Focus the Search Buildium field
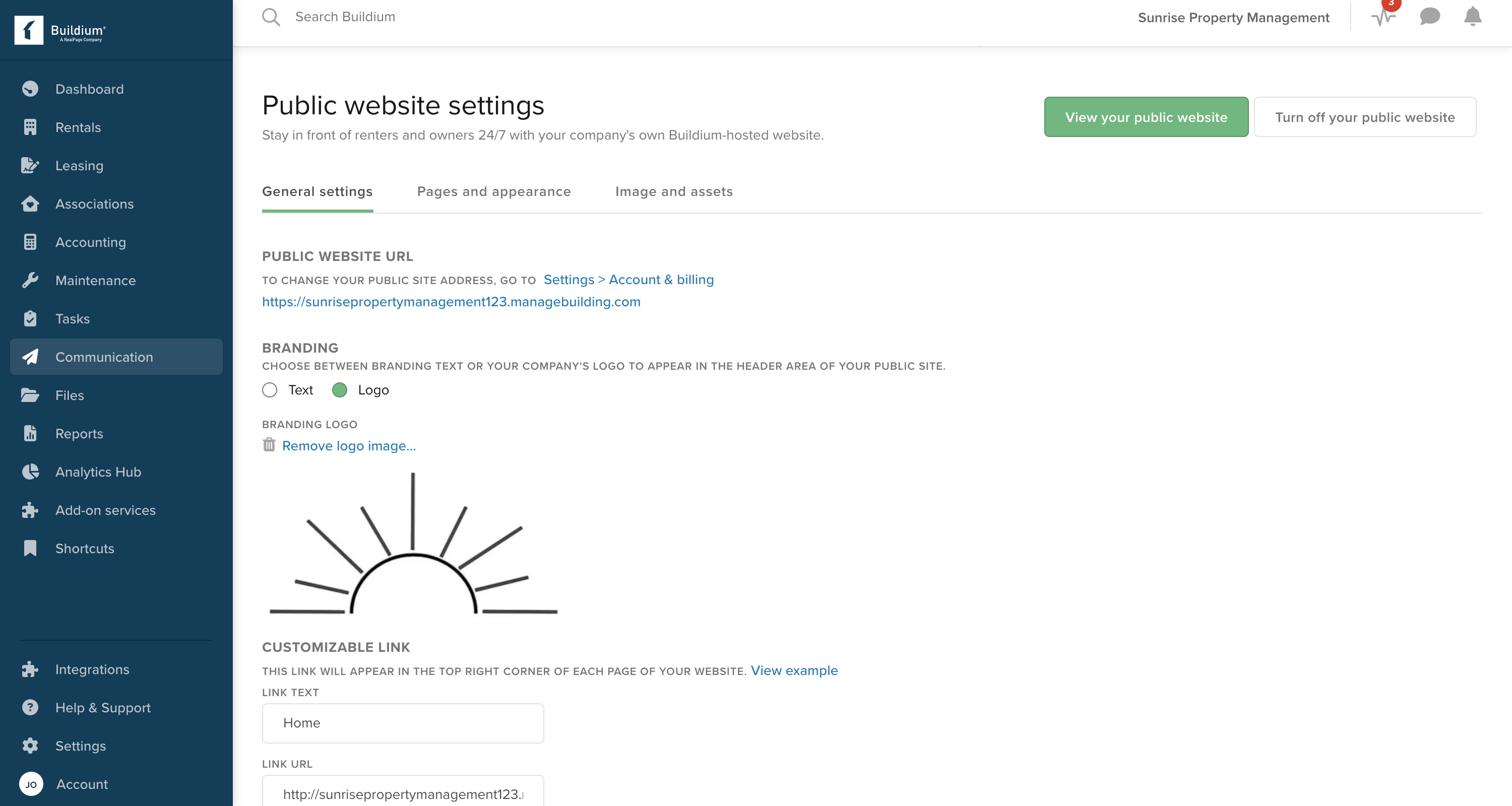 click(345, 17)
